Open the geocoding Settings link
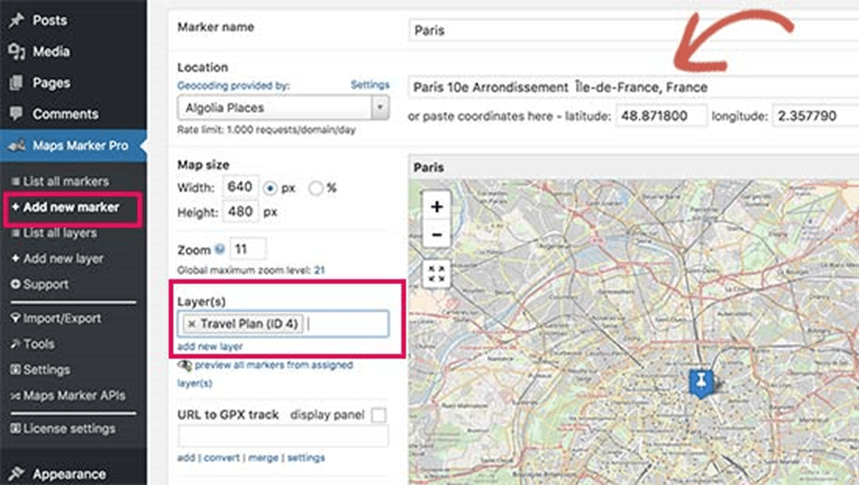 pyautogui.click(x=370, y=85)
